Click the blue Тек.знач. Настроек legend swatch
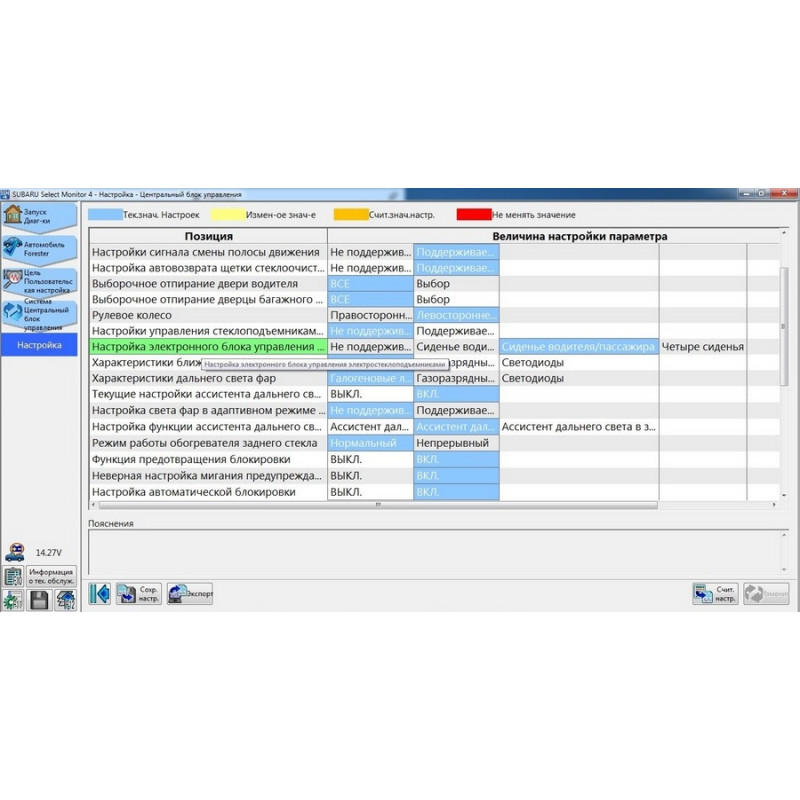The width and height of the screenshot is (800, 800). coord(104,214)
